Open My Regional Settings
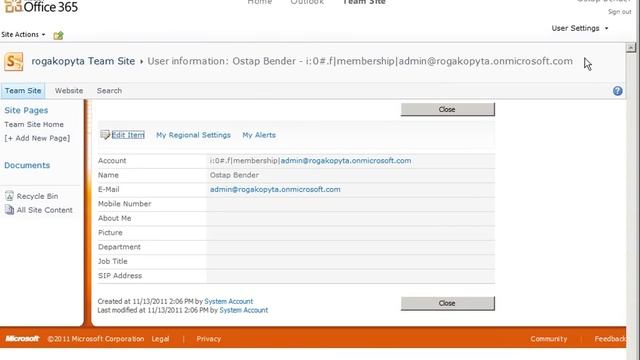The width and height of the screenshot is (640, 360). 193,135
